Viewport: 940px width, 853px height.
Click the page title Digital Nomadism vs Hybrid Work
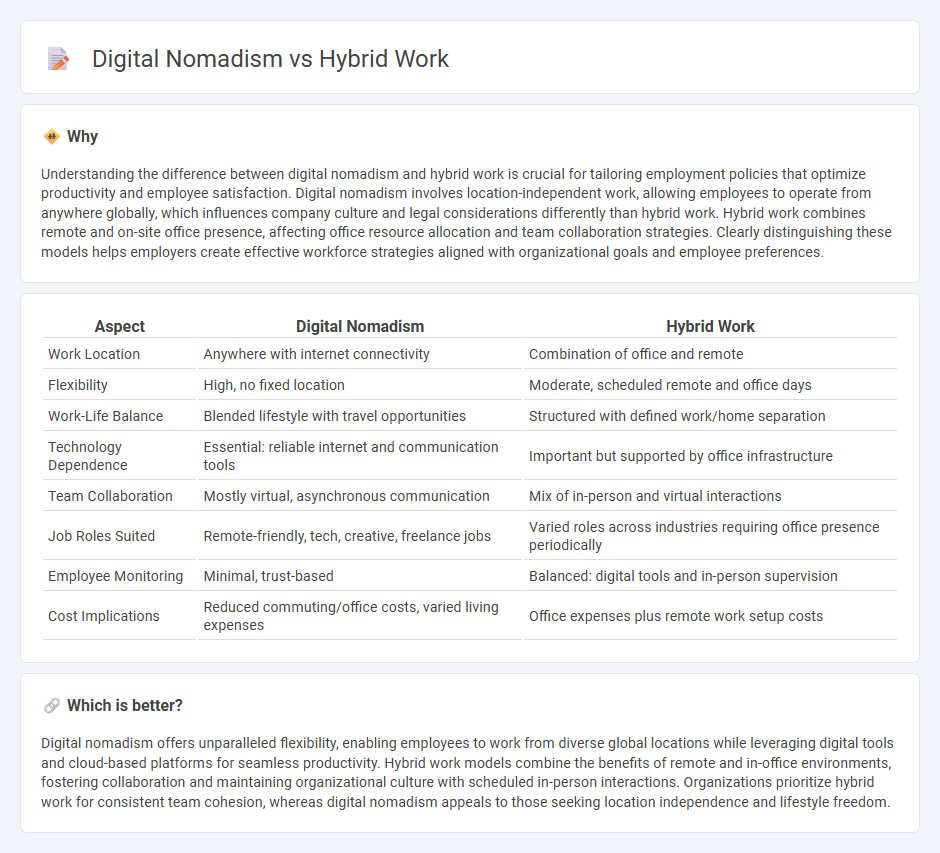[270, 59]
